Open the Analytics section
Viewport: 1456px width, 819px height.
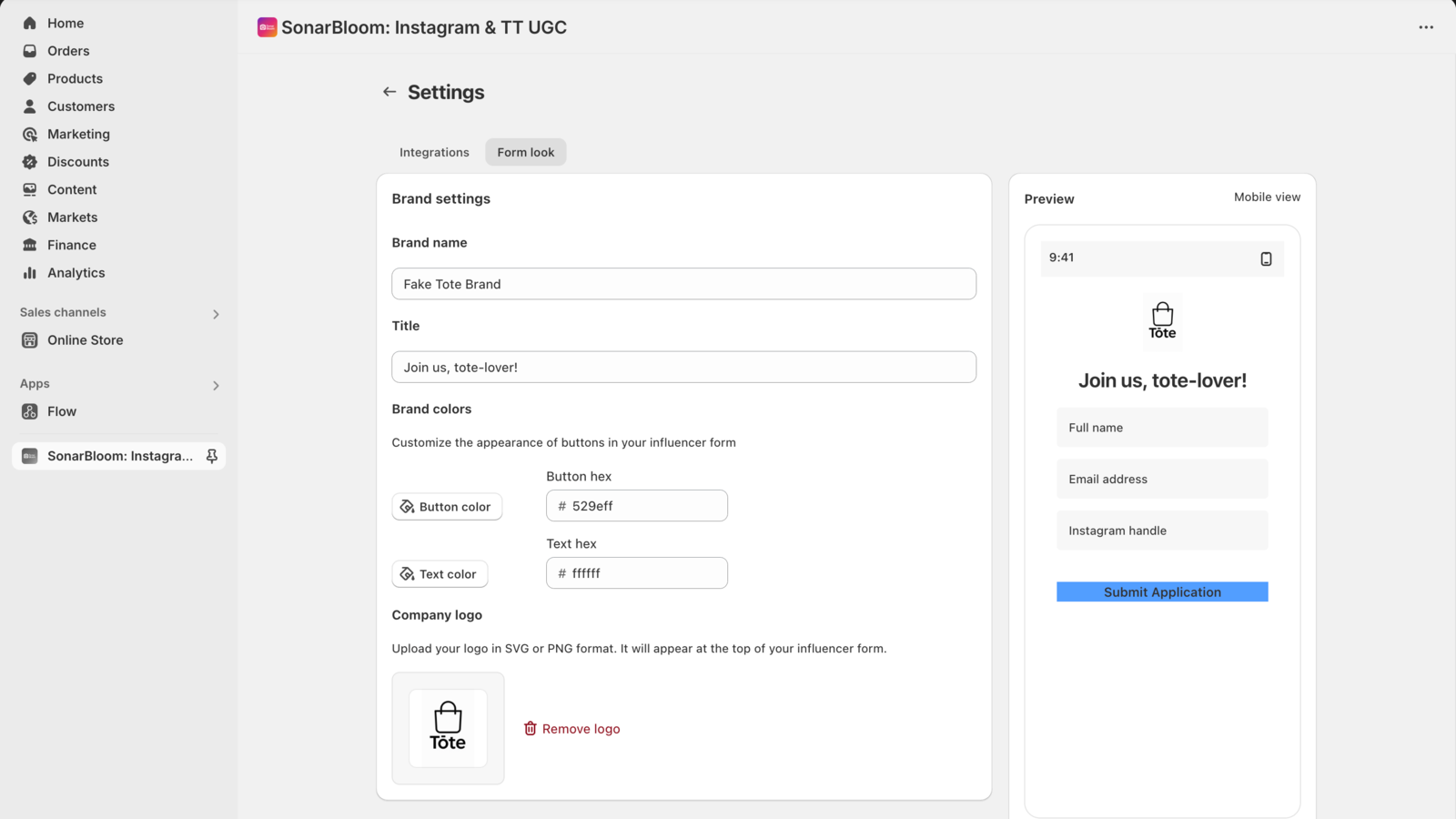pos(76,272)
